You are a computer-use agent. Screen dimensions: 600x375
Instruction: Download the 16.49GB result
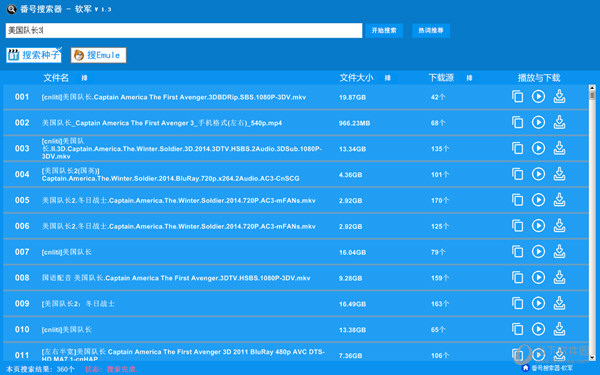[559, 303]
